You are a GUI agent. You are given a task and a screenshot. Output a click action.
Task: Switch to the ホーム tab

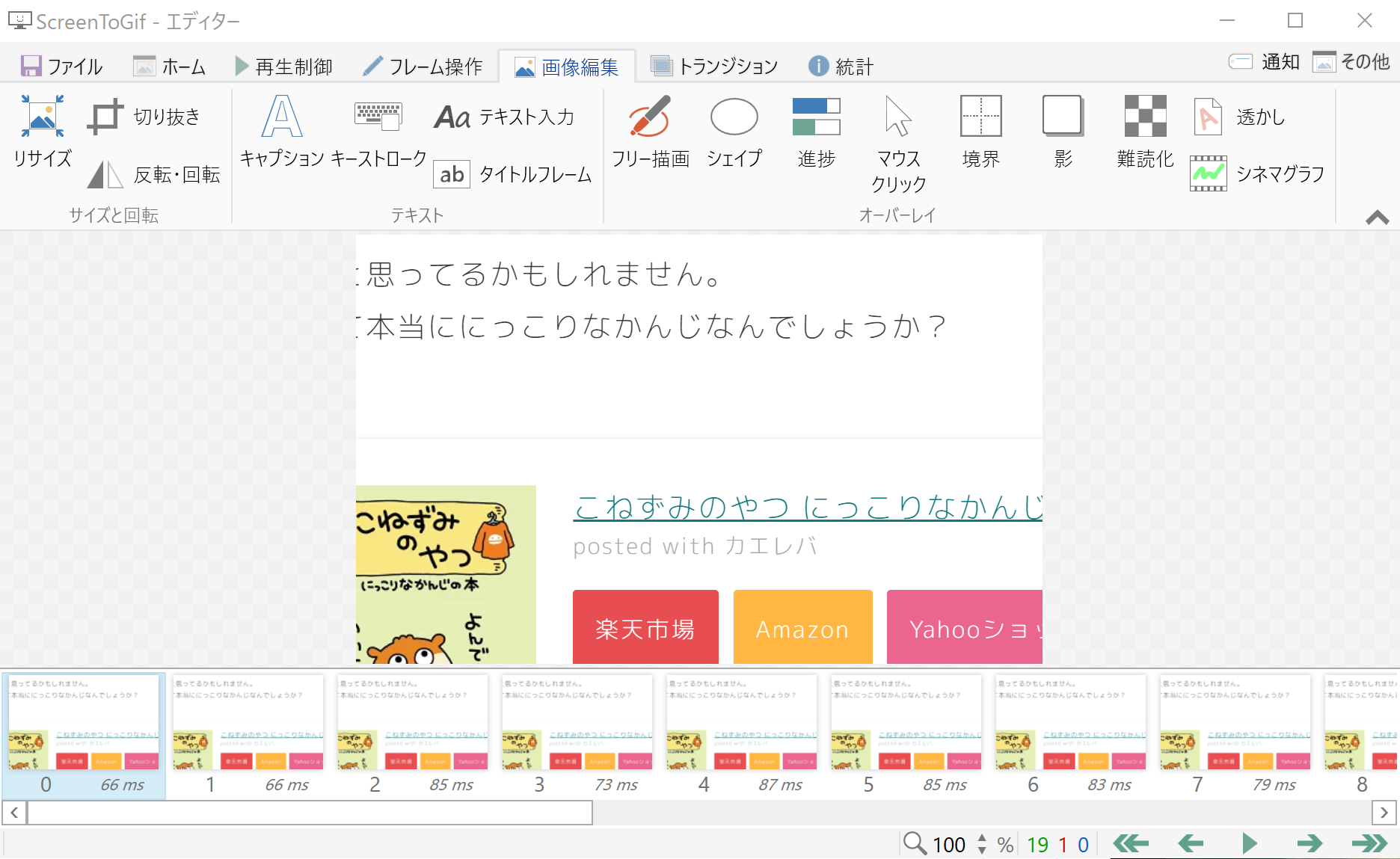pos(169,67)
